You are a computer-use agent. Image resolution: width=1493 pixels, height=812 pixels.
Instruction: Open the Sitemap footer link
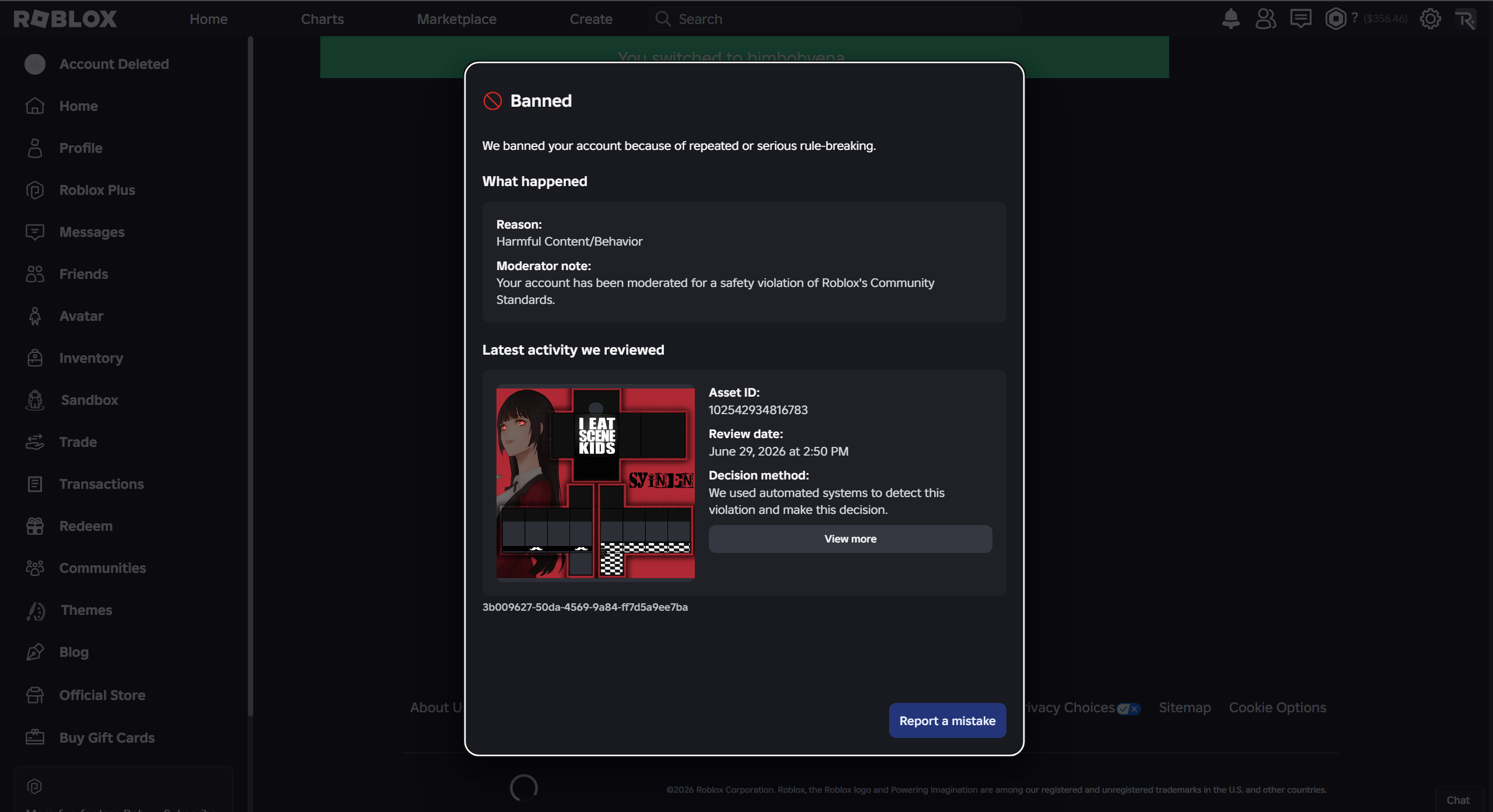[x=1184, y=708]
